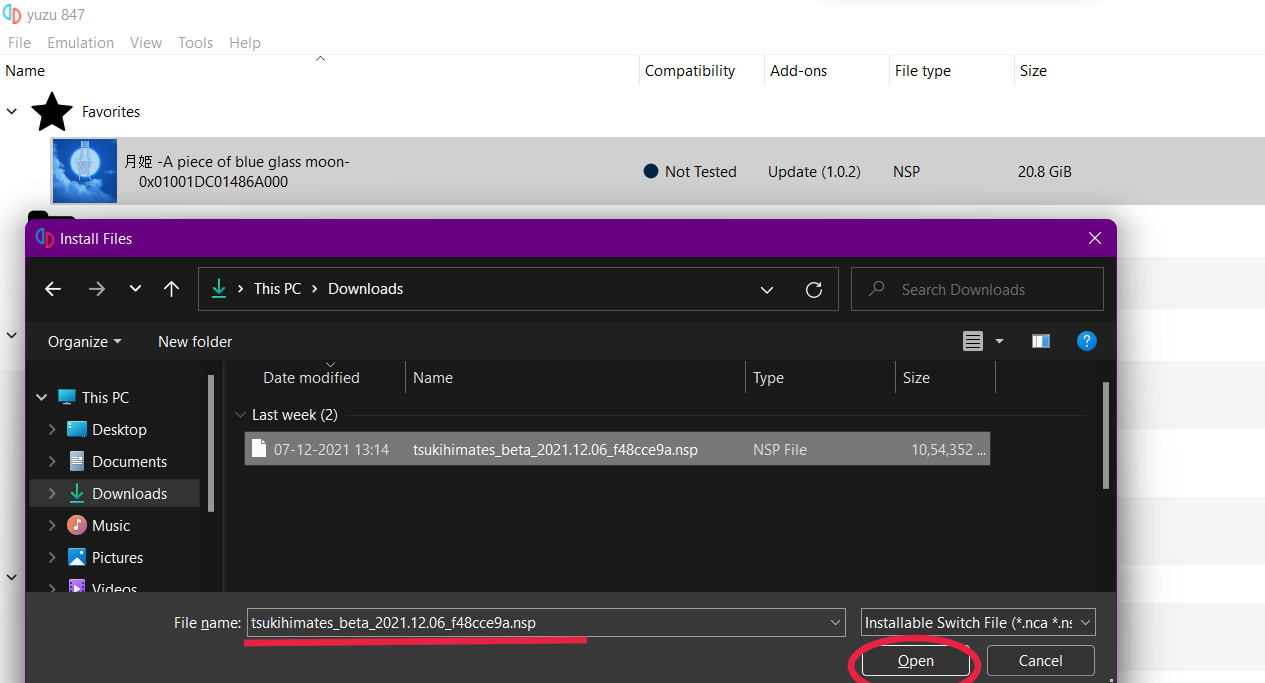The height and width of the screenshot is (683, 1265).
Task: Collapse the Favorites group in yuzu
Action: point(12,112)
